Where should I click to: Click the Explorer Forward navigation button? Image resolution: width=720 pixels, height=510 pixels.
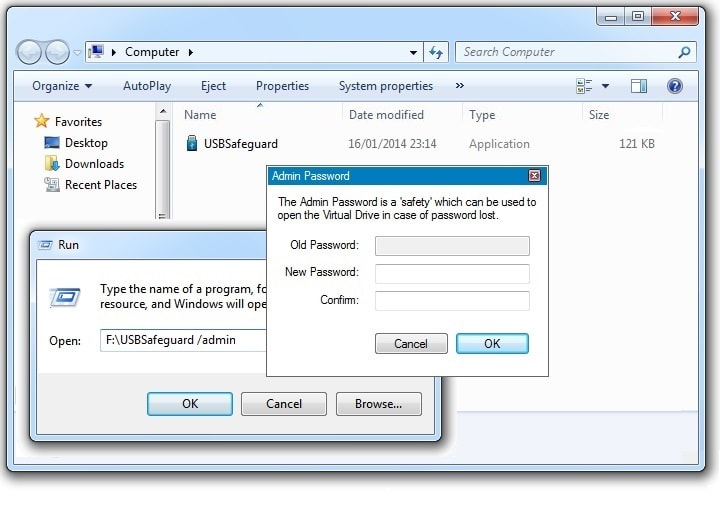[x=57, y=52]
